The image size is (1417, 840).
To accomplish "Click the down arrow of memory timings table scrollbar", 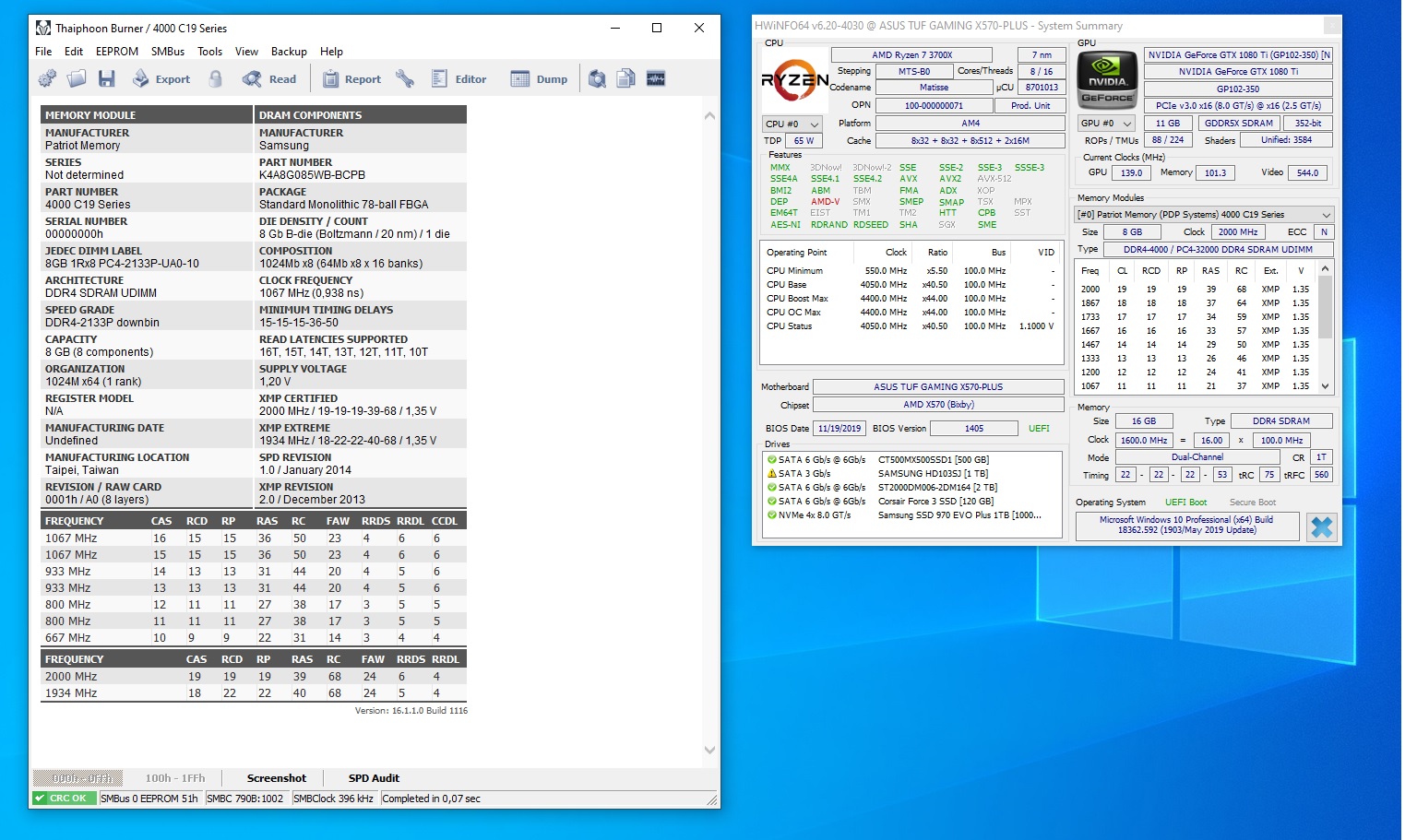I will 1326,386.
